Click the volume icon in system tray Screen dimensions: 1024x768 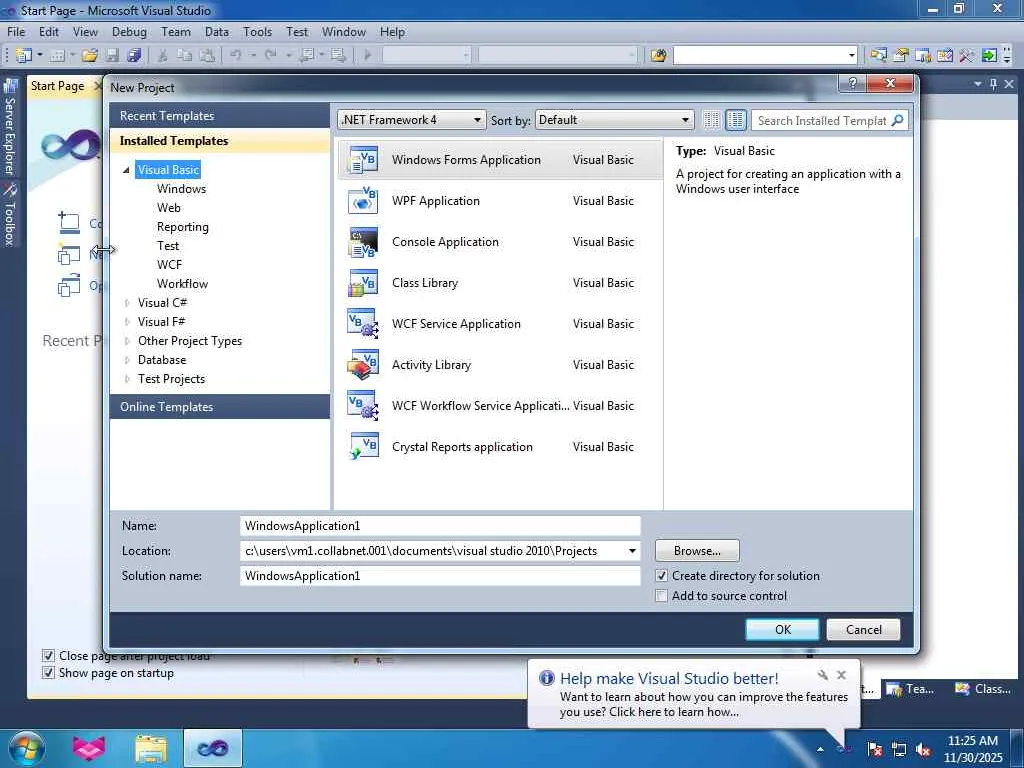(923, 750)
